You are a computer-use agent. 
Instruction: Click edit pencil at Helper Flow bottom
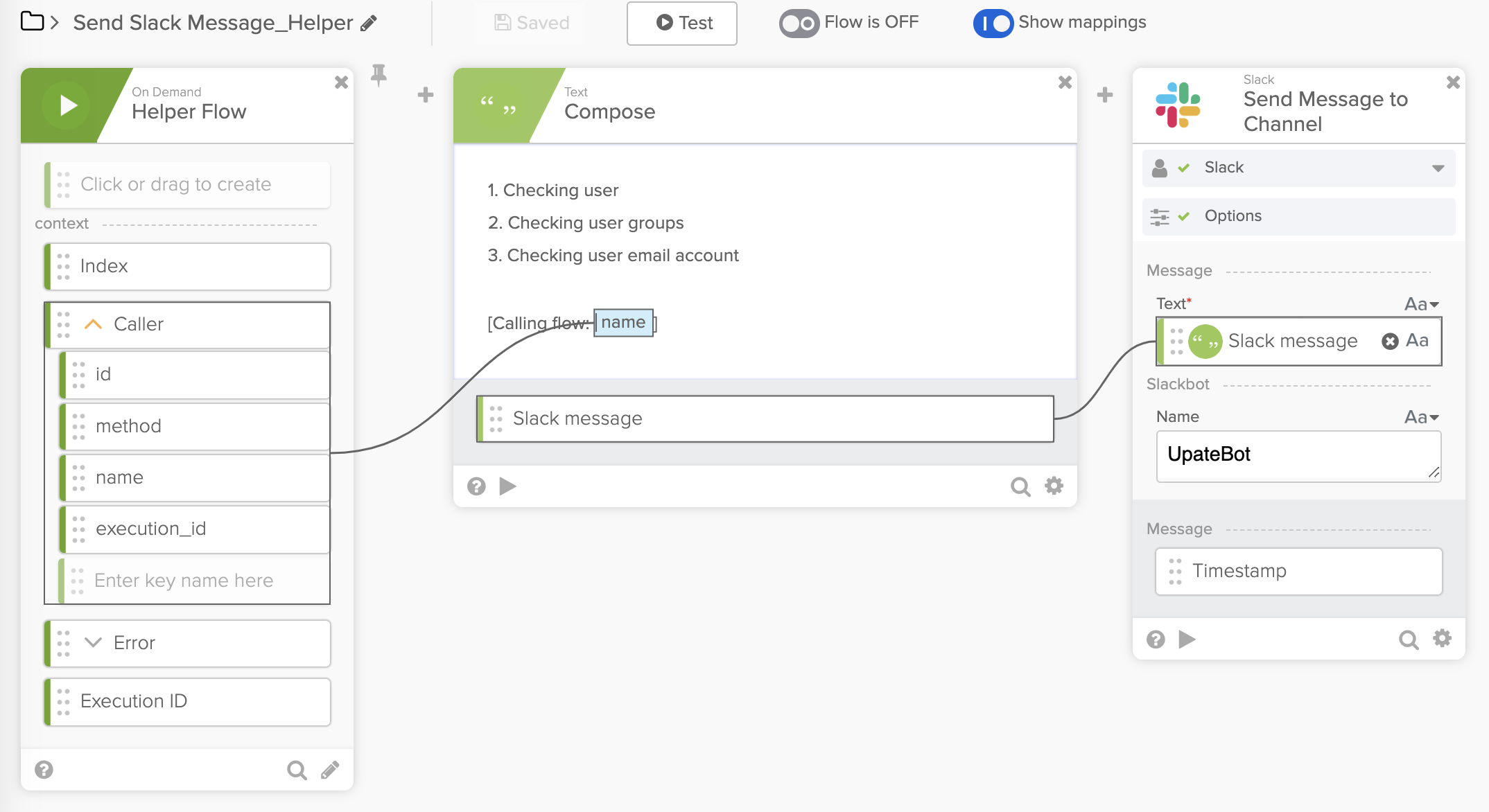pos(330,770)
